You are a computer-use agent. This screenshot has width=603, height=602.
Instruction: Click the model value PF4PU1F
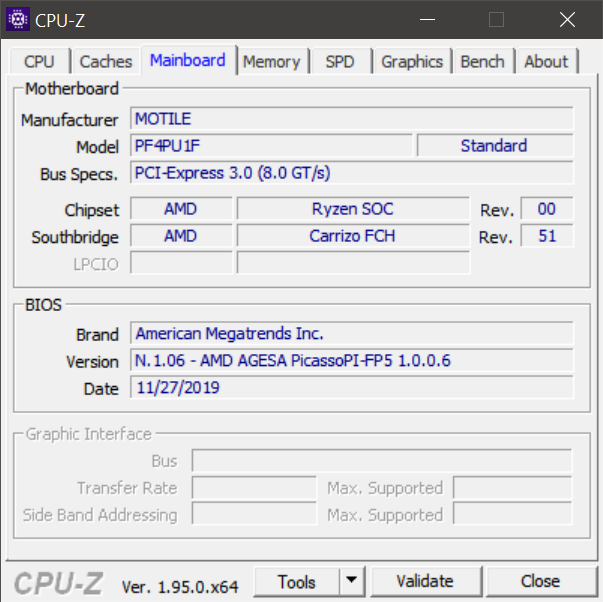pos(271,145)
